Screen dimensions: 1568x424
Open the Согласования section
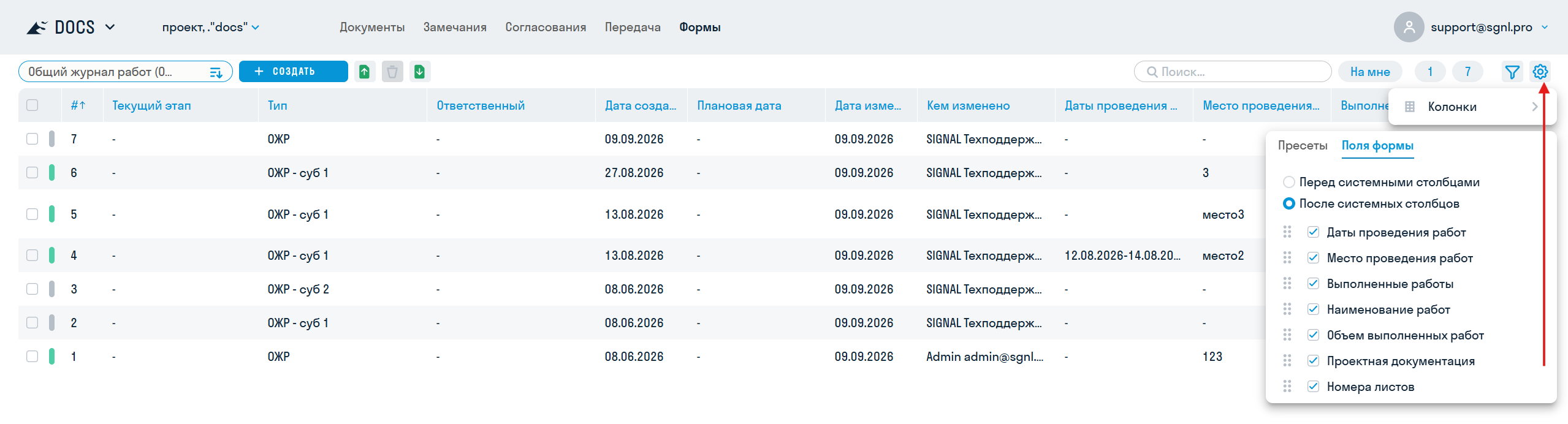(546, 28)
